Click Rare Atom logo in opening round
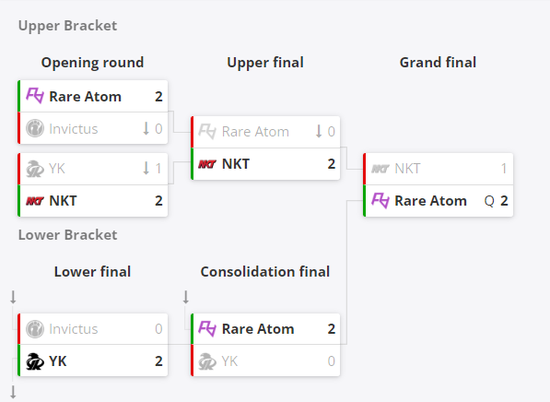The height and width of the screenshot is (402, 550). [35, 96]
